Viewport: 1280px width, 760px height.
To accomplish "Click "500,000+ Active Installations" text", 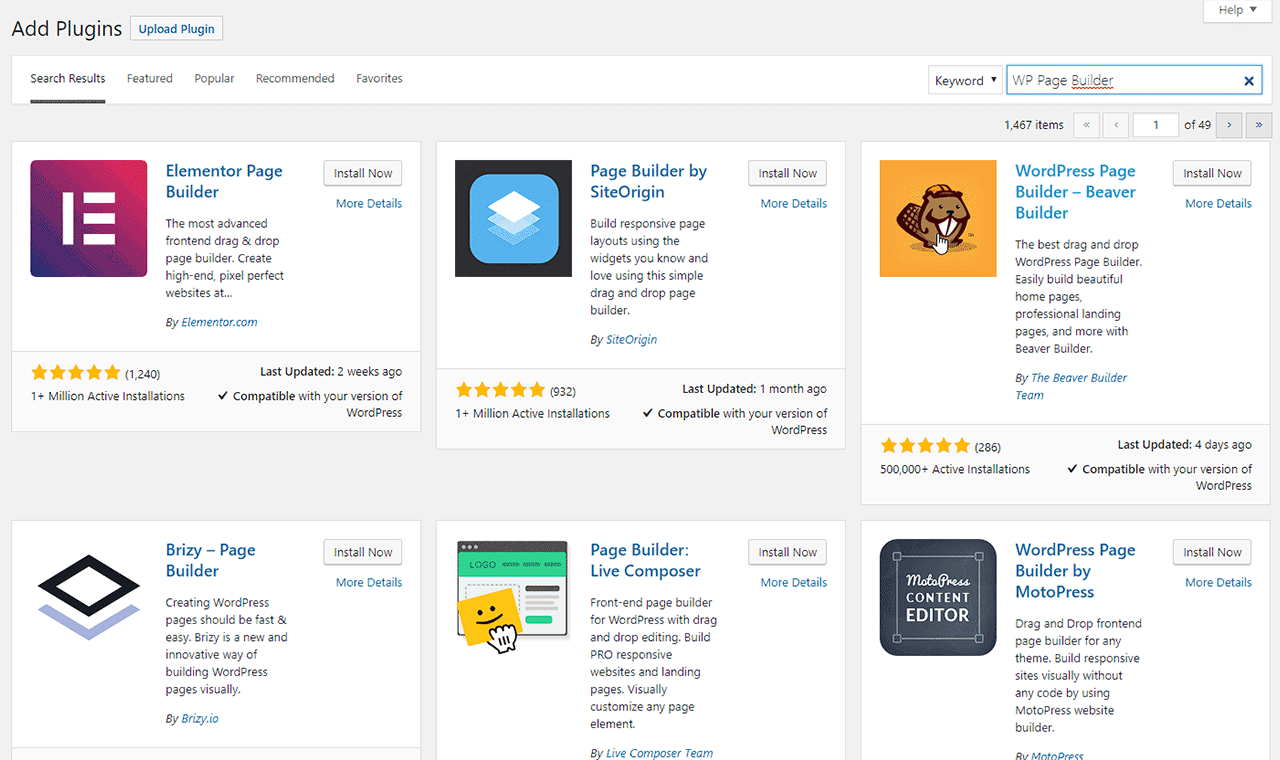I will 955,469.
